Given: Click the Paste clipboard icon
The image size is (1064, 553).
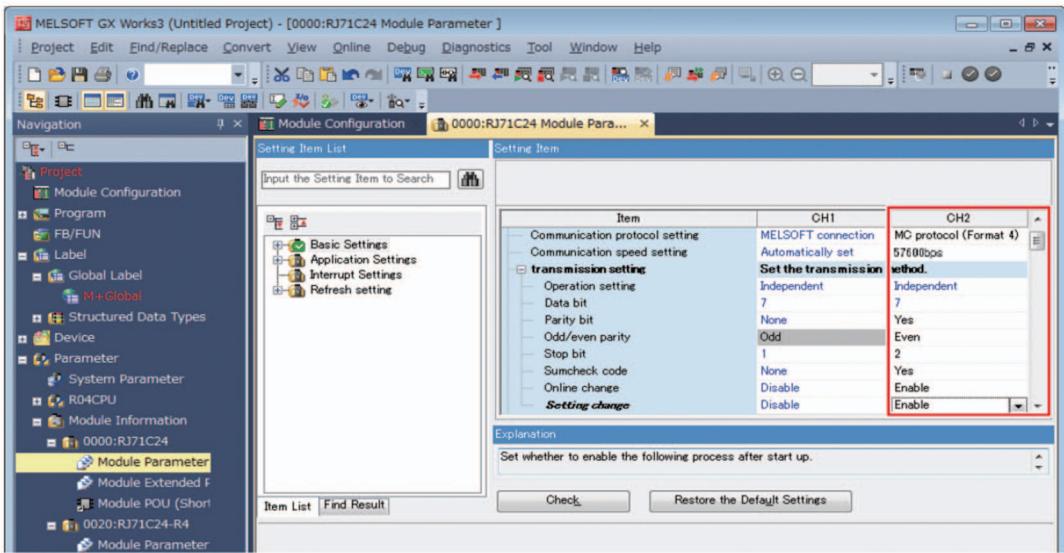Looking at the screenshot, I should [328, 75].
